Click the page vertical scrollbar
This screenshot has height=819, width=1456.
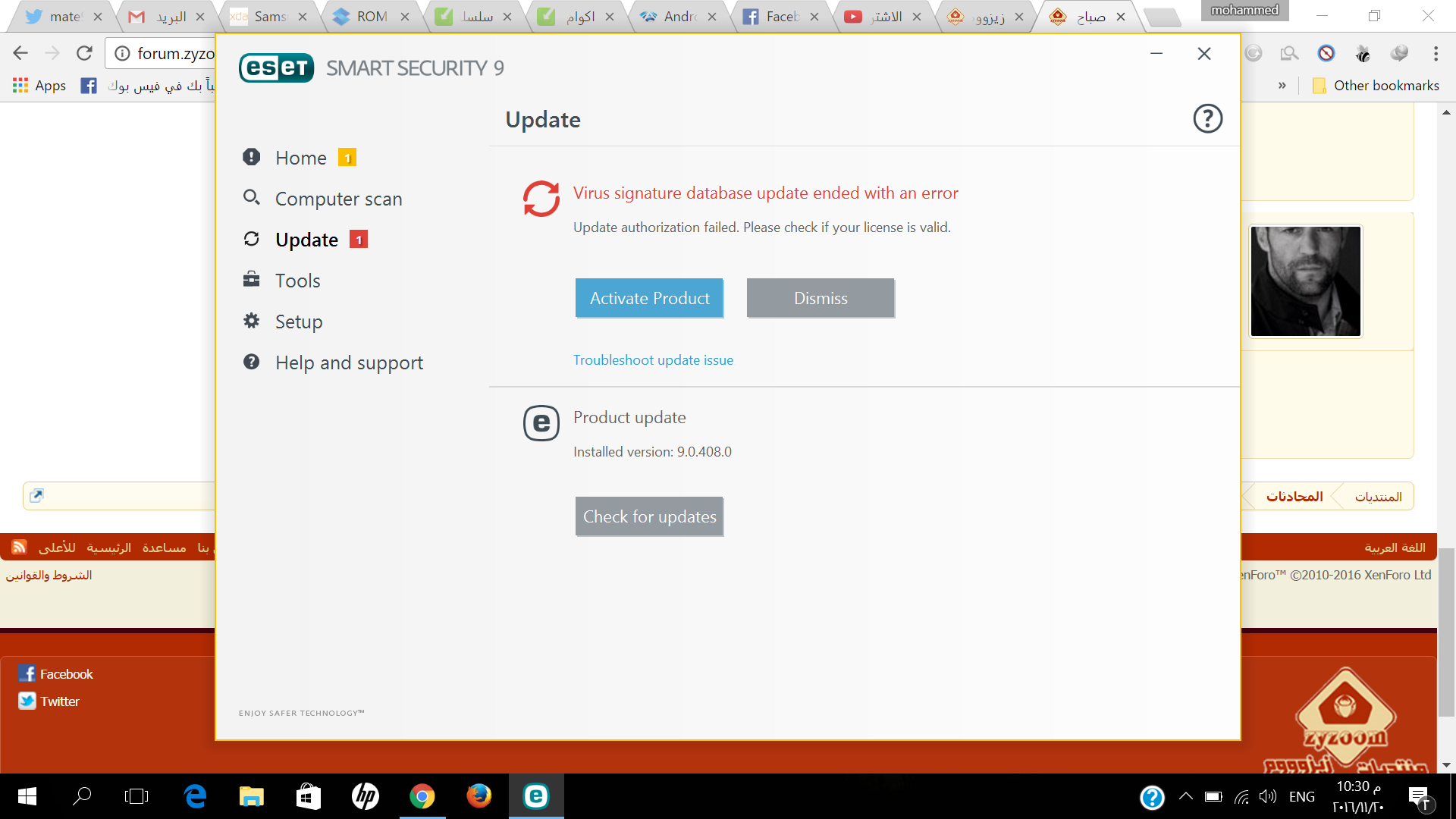coord(1446,632)
